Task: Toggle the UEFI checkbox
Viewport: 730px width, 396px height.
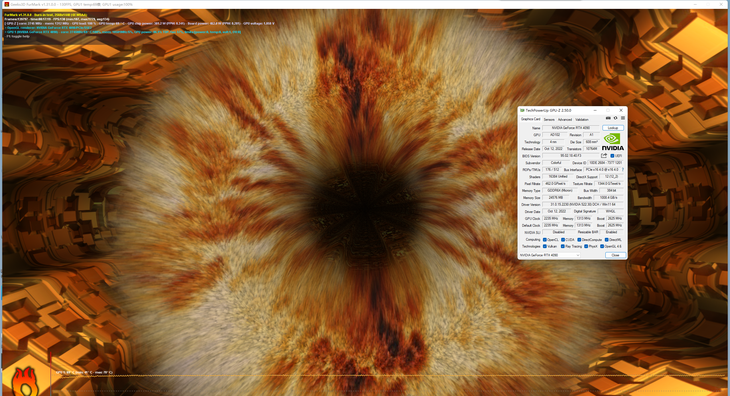Action: [612, 156]
